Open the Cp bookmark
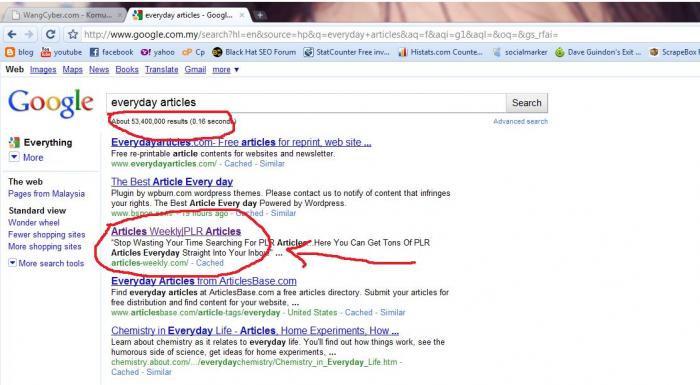The image size is (700, 385). pyautogui.click(x=193, y=52)
